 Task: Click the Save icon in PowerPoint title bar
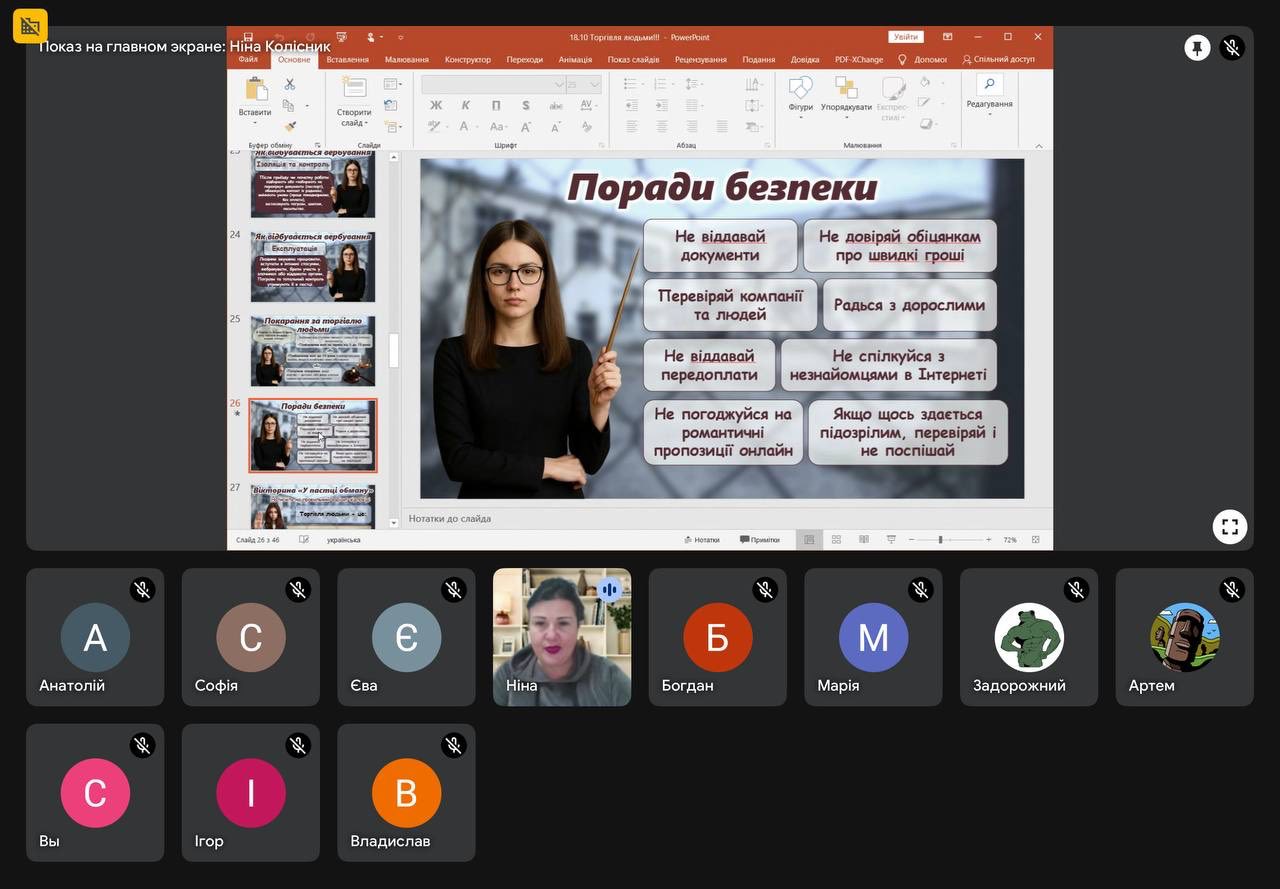(248, 37)
